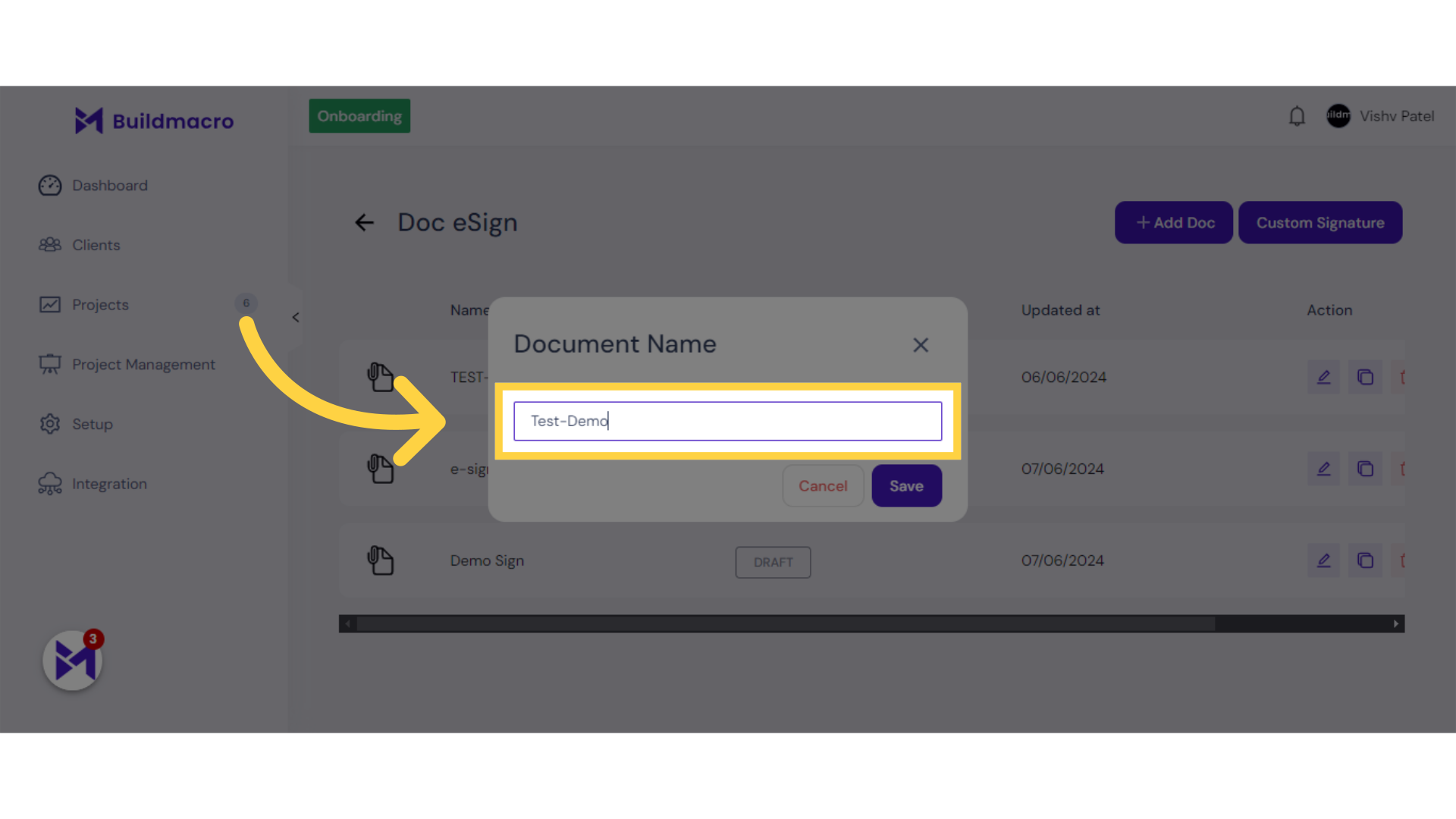
Task: Click Save to confirm document name
Action: [x=906, y=485]
